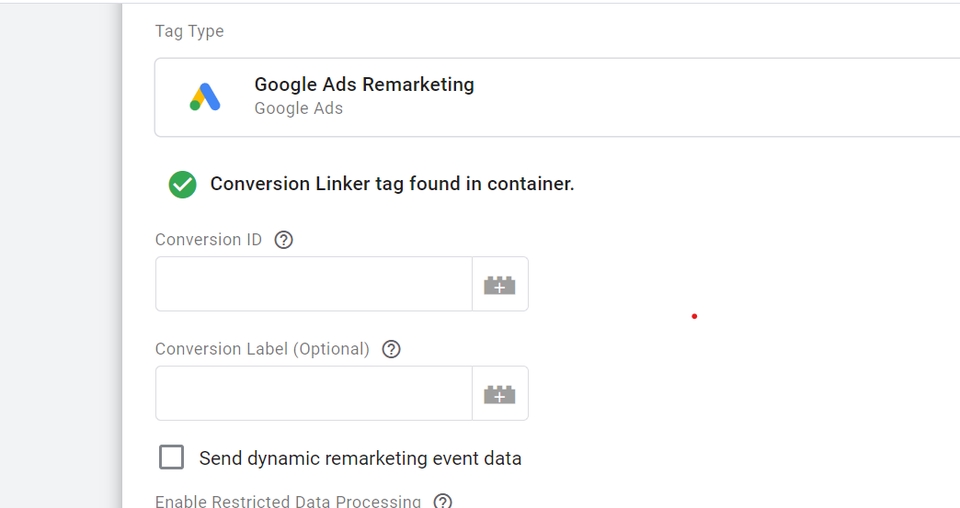Click the small red dot marker
This screenshot has height=508, width=960.
point(694,316)
